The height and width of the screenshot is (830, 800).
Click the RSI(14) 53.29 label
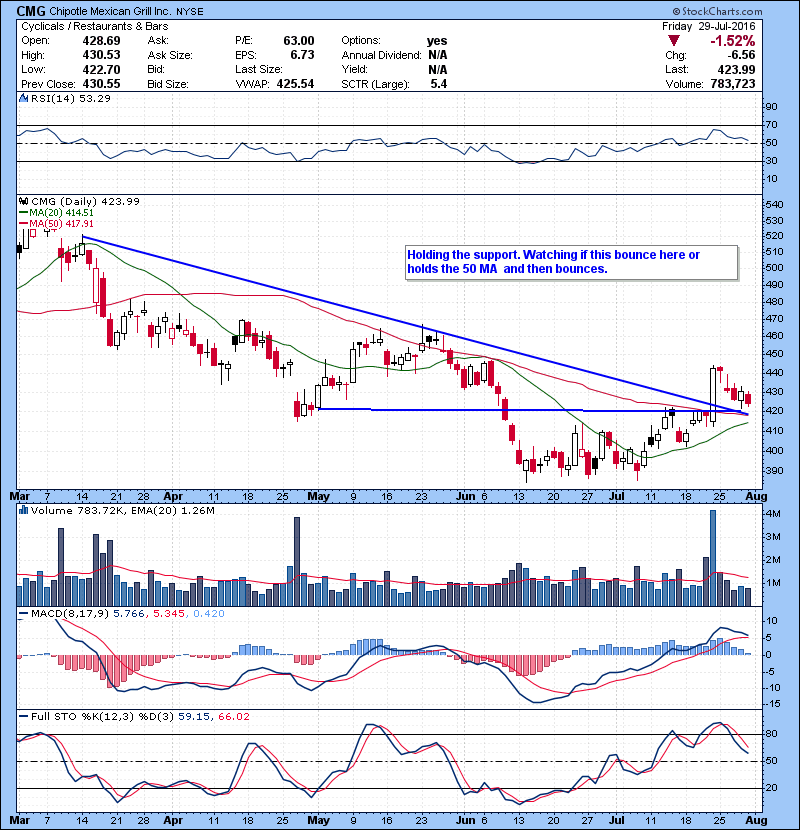(x=71, y=98)
